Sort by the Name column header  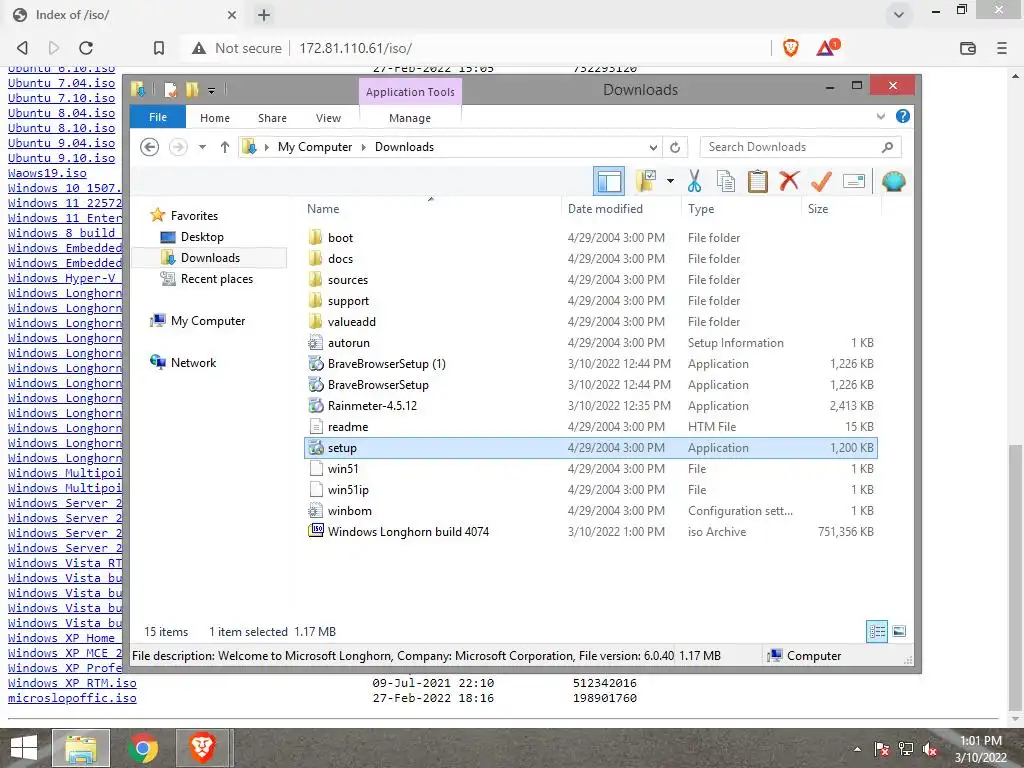pos(323,209)
